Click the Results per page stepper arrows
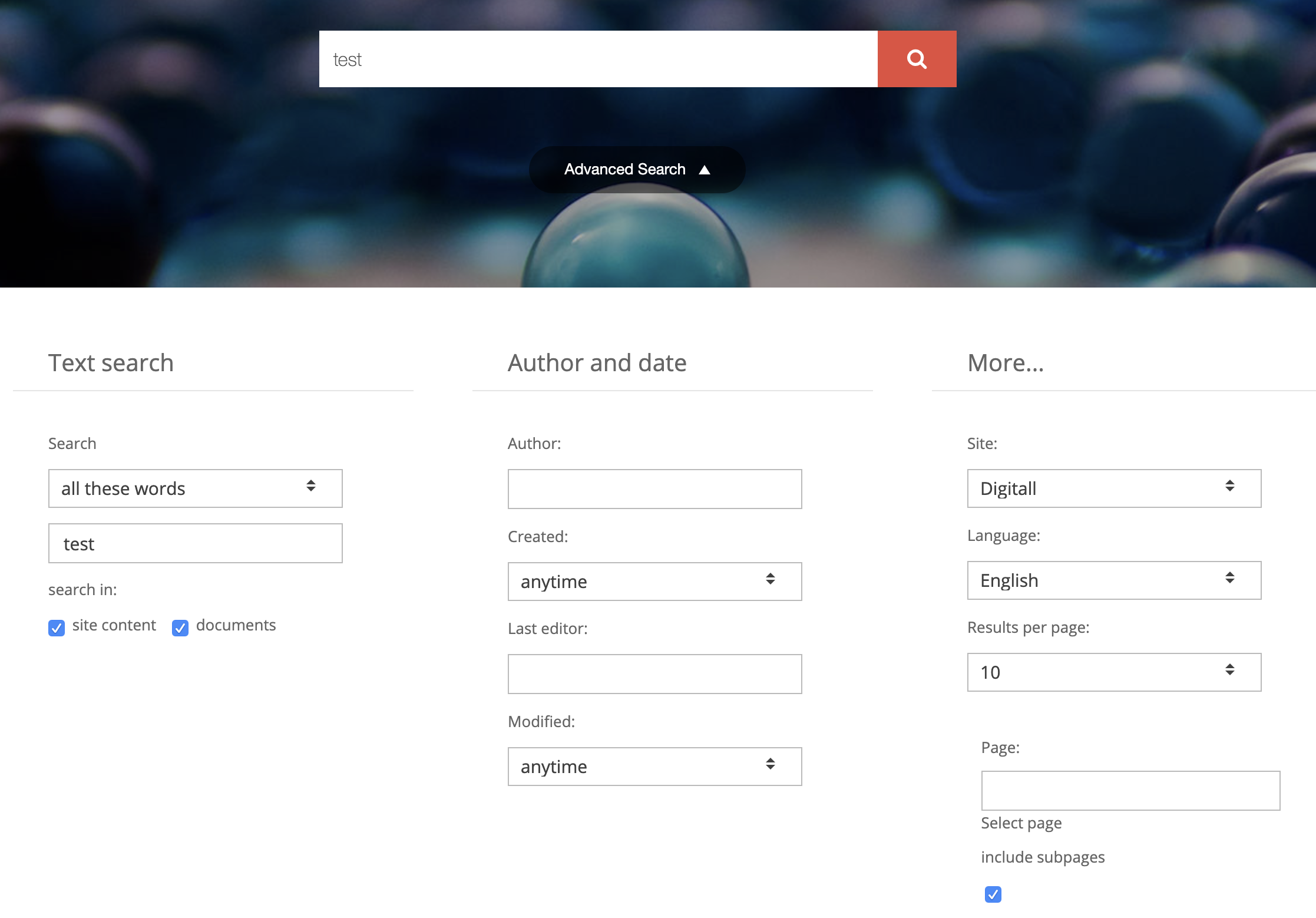 click(1229, 670)
